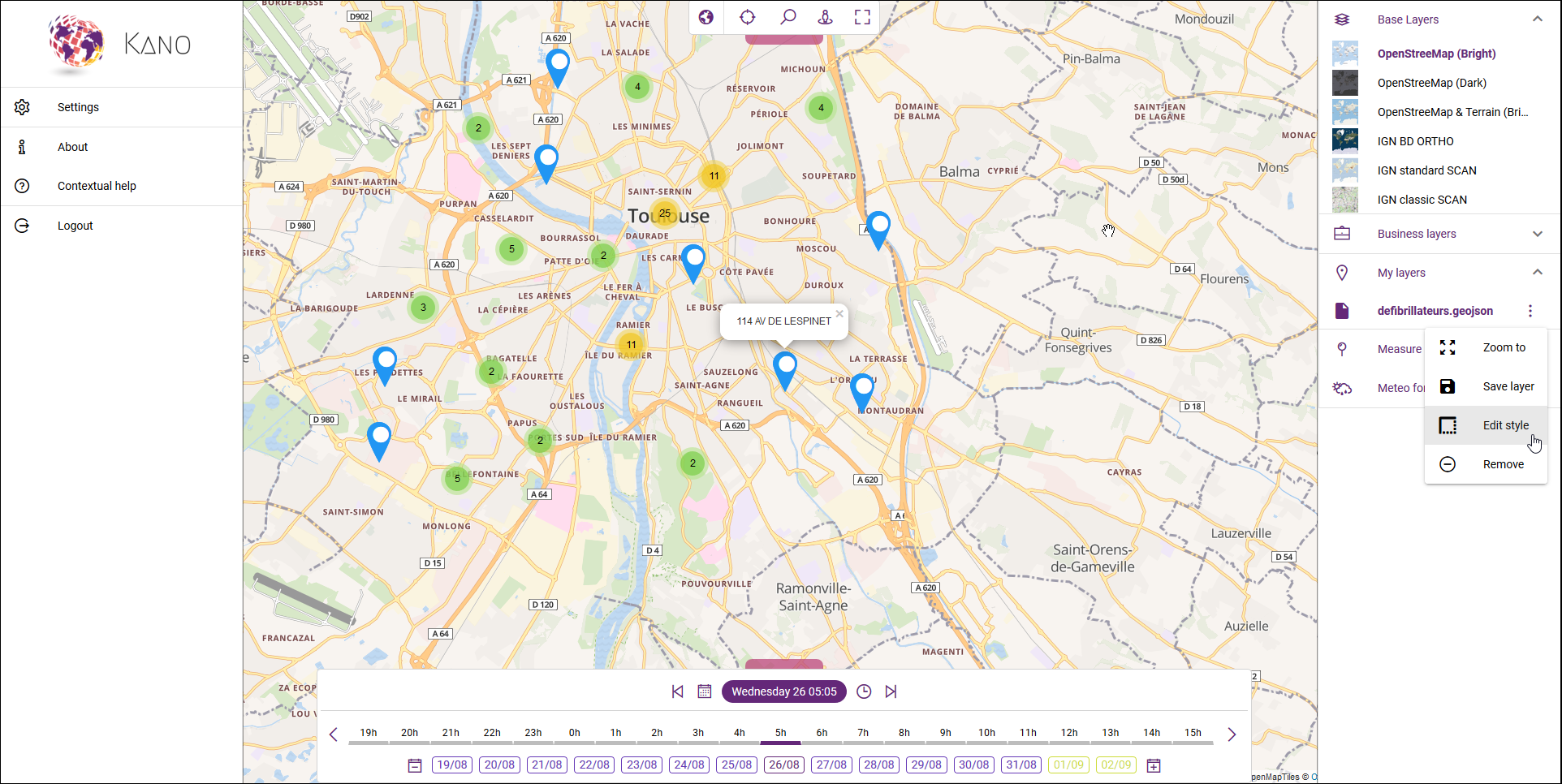Choose Remove from layer menu

point(1486,464)
